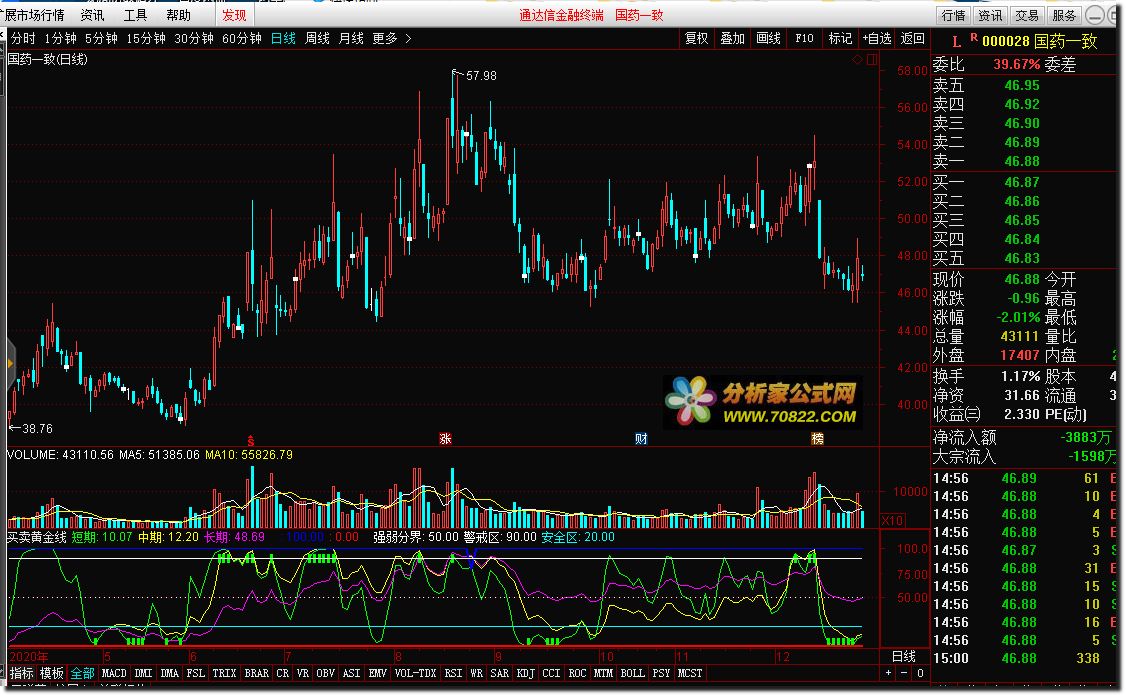Click the 叠加 overlay button

pos(732,39)
